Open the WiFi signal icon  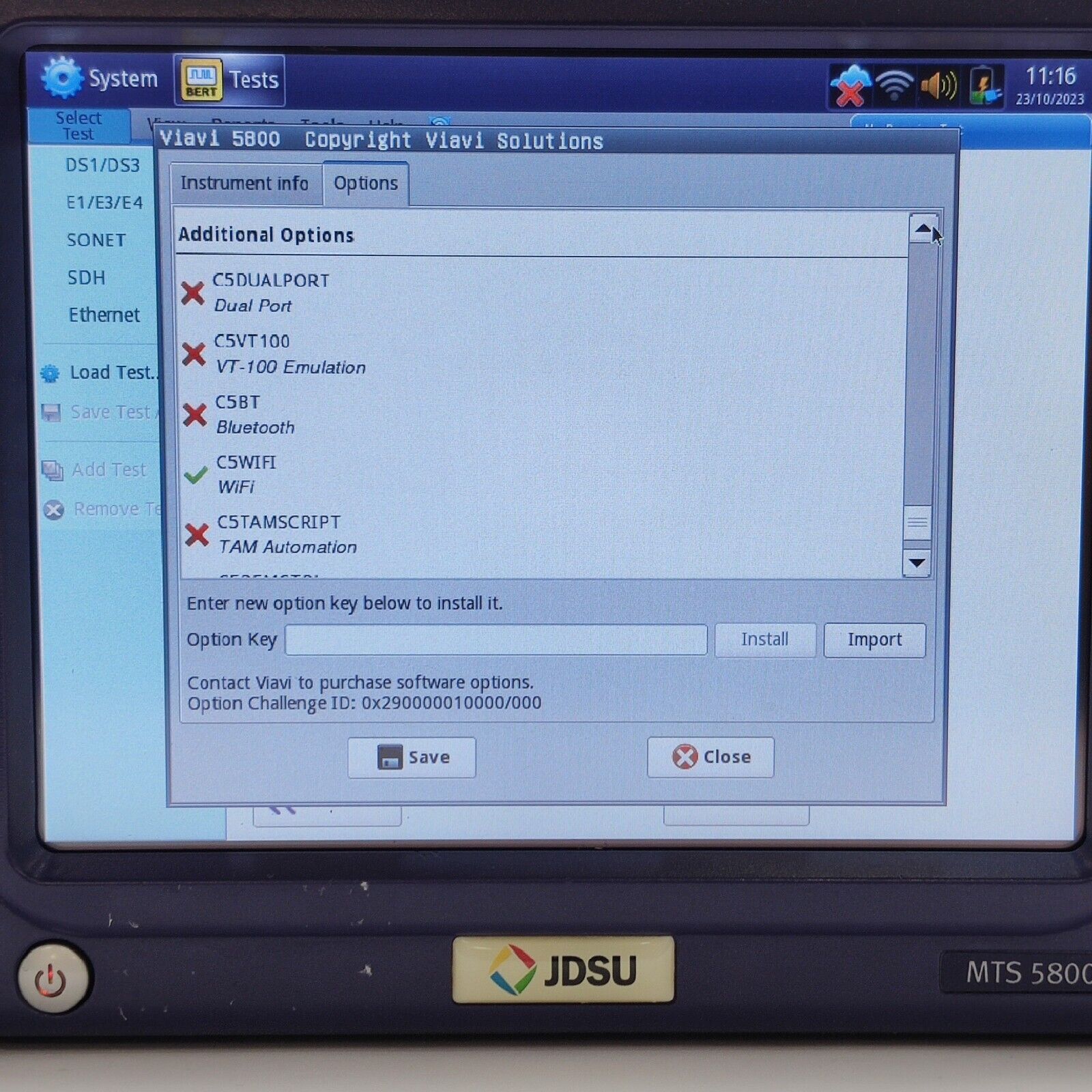pos(894,86)
